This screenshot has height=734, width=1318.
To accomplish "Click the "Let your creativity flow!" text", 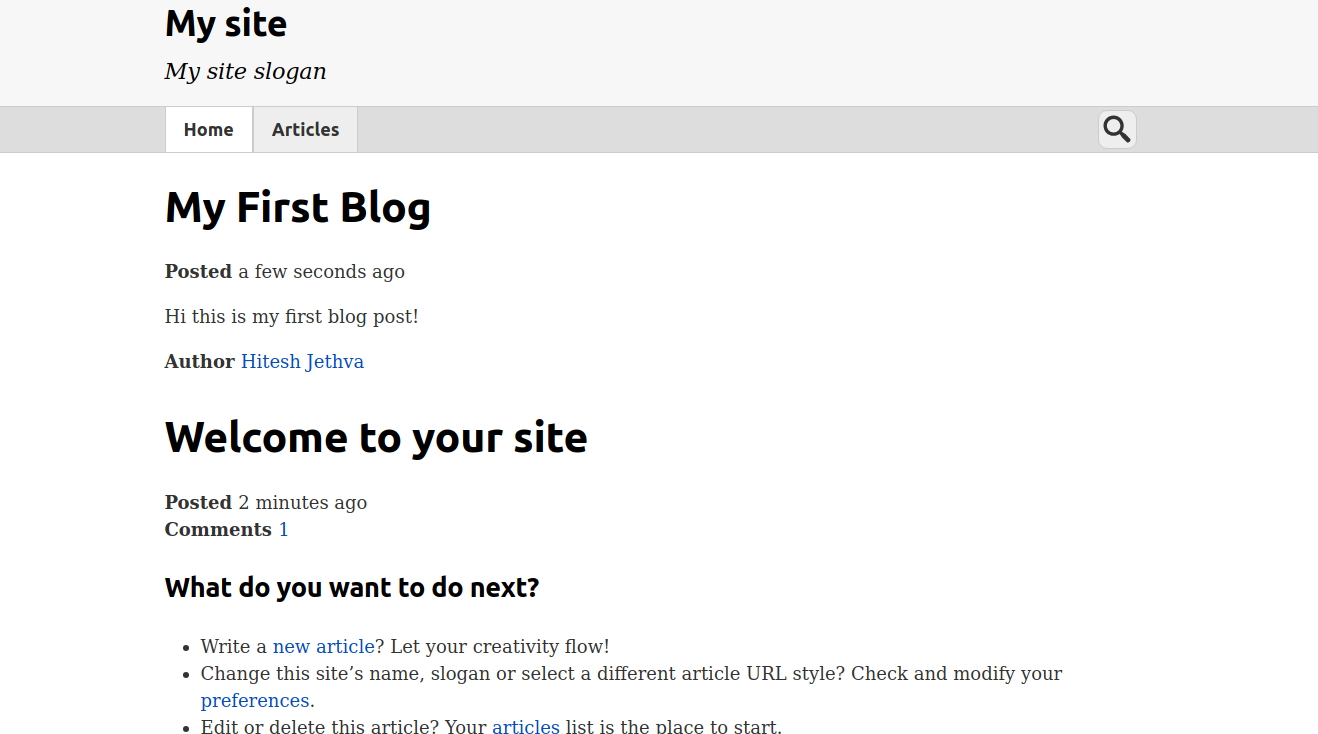I will tap(499, 647).
